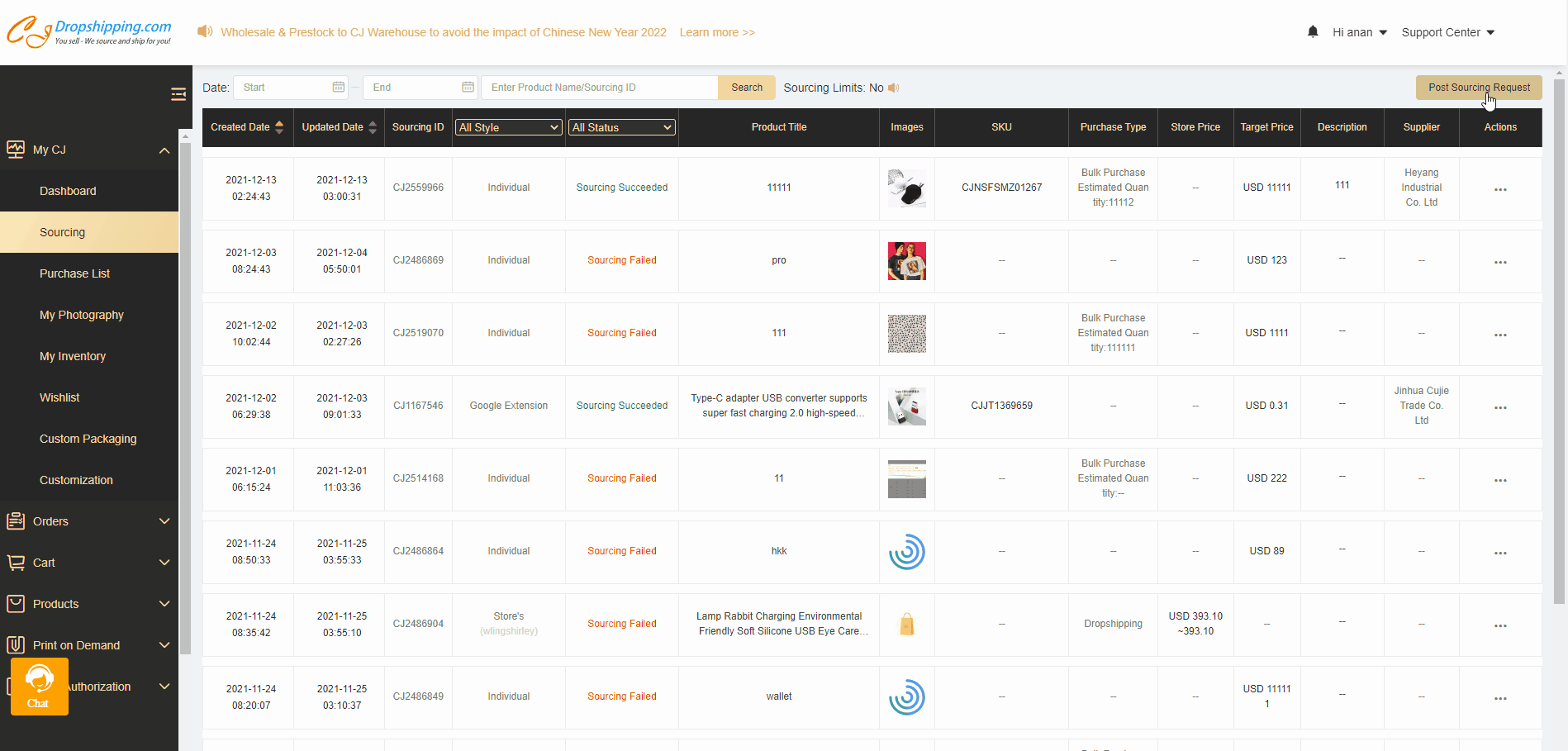Viewport: 1568px width, 751px height.
Task: Open the Chat support widget
Action: point(39,687)
